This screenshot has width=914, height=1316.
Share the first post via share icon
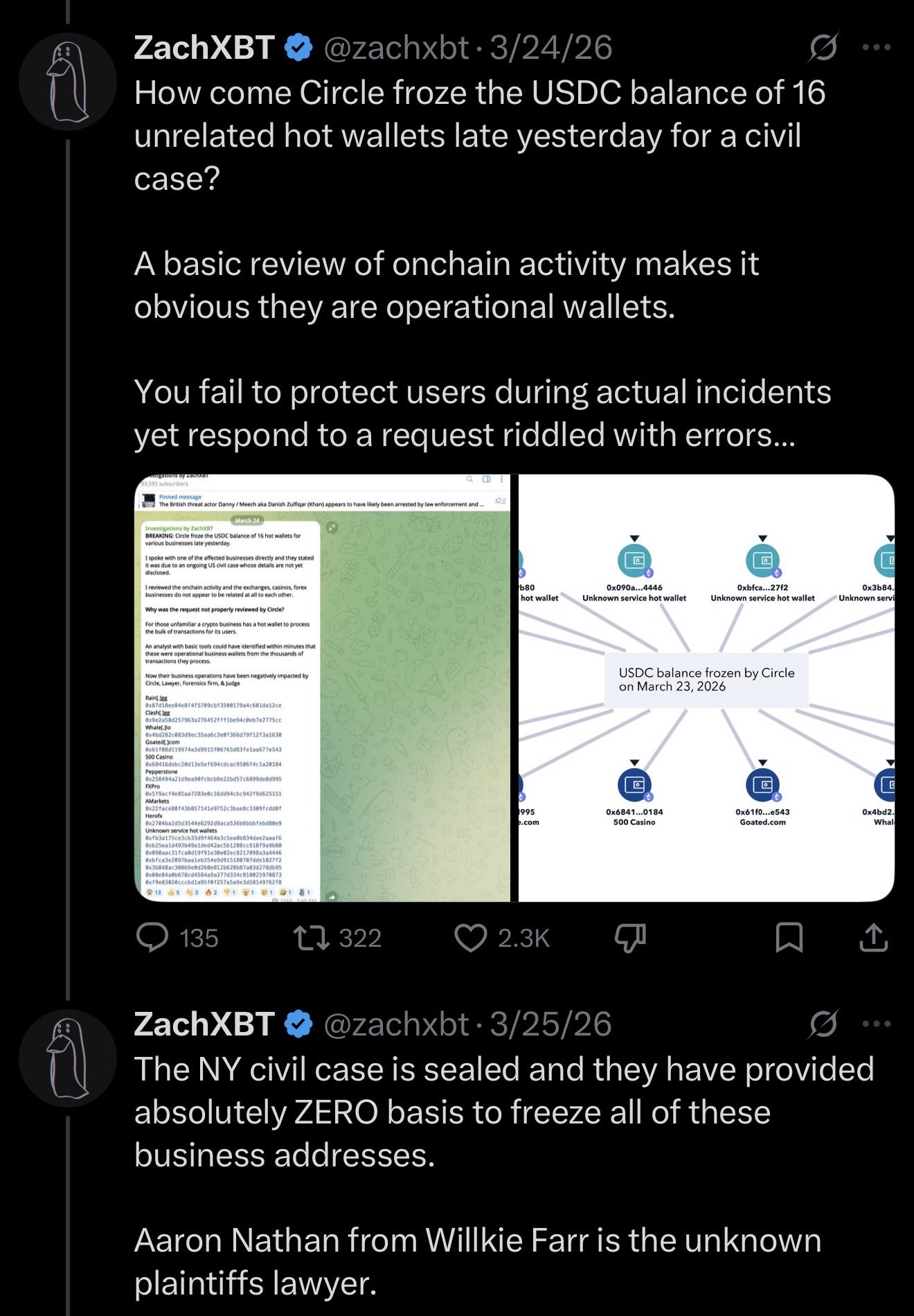point(873,938)
